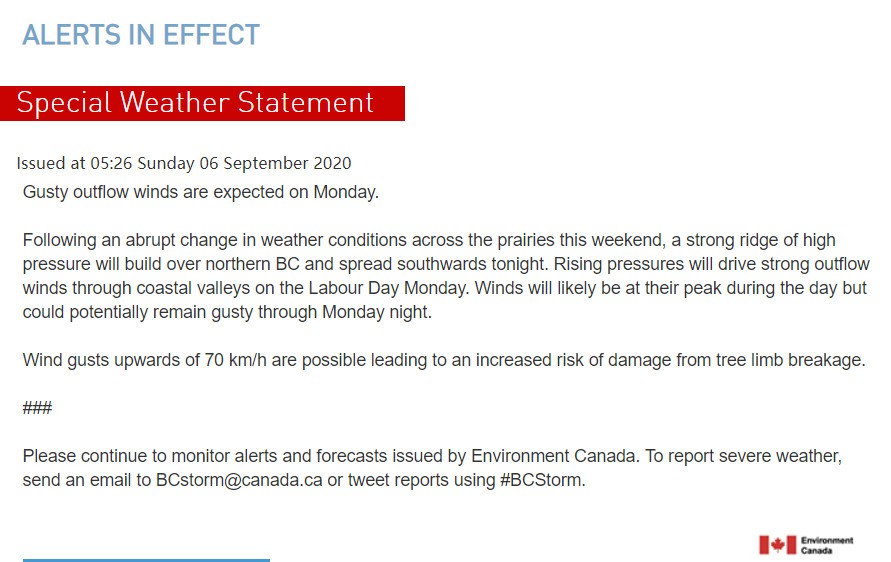Click the ALERTS IN EFFECT heading
891x562 pixels.
point(141,35)
